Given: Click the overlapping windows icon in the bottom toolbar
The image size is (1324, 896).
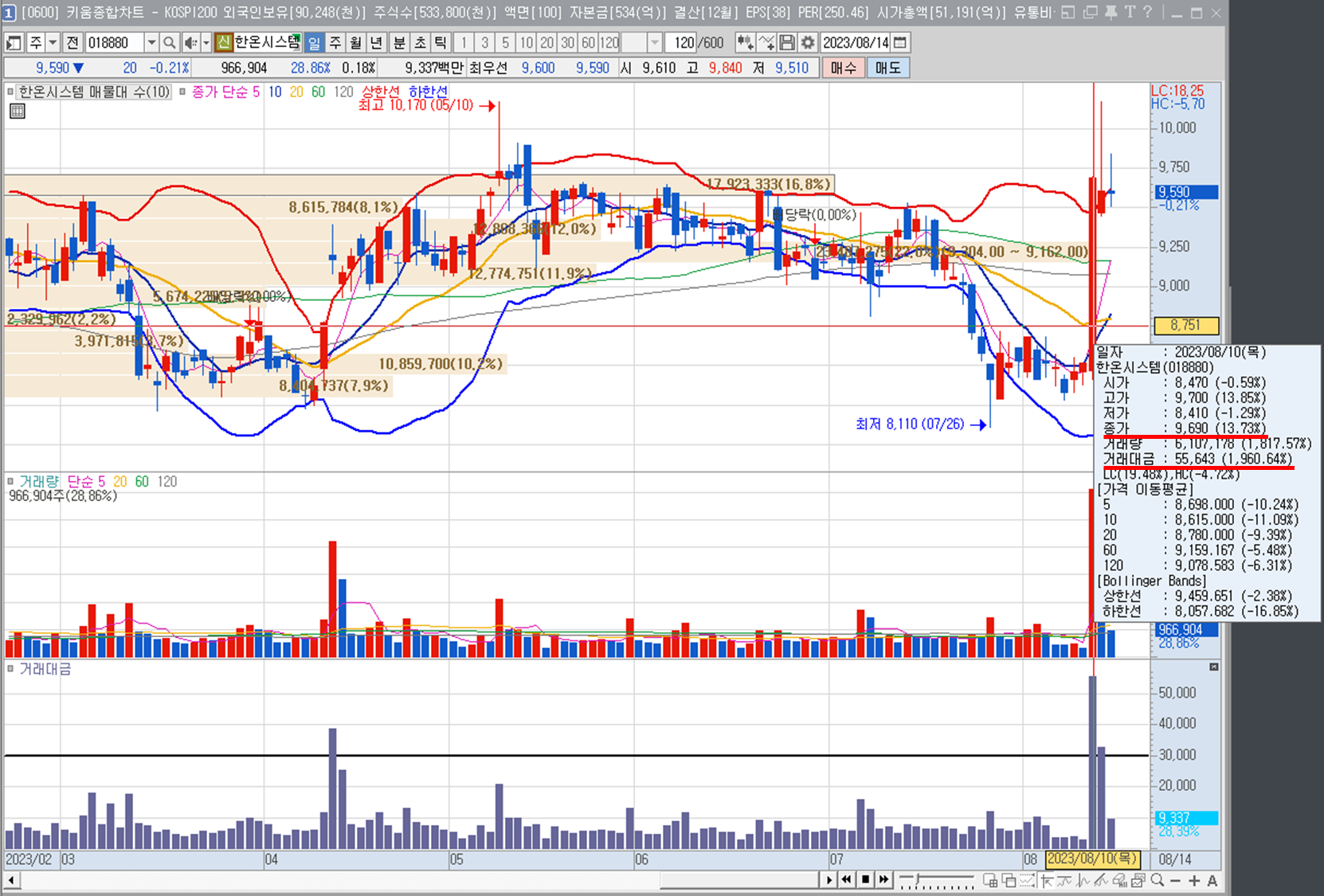Looking at the screenshot, I should click(x=1009, y=880).
